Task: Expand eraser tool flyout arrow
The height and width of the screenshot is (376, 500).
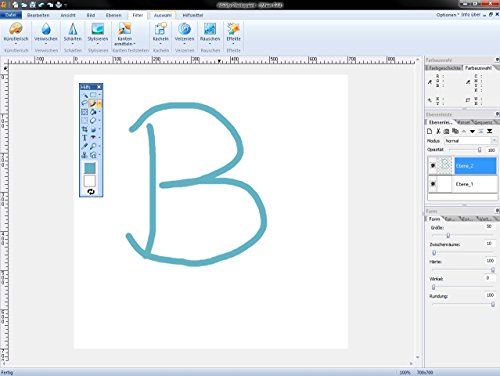Action: point(99,120)
